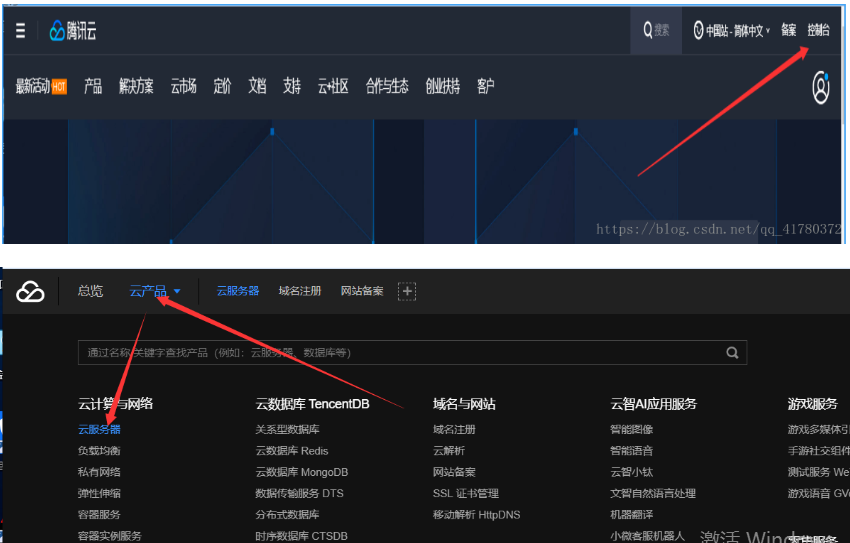Click magnifier icon in product search box
The image size is (850, 543).
pos(732,353)
